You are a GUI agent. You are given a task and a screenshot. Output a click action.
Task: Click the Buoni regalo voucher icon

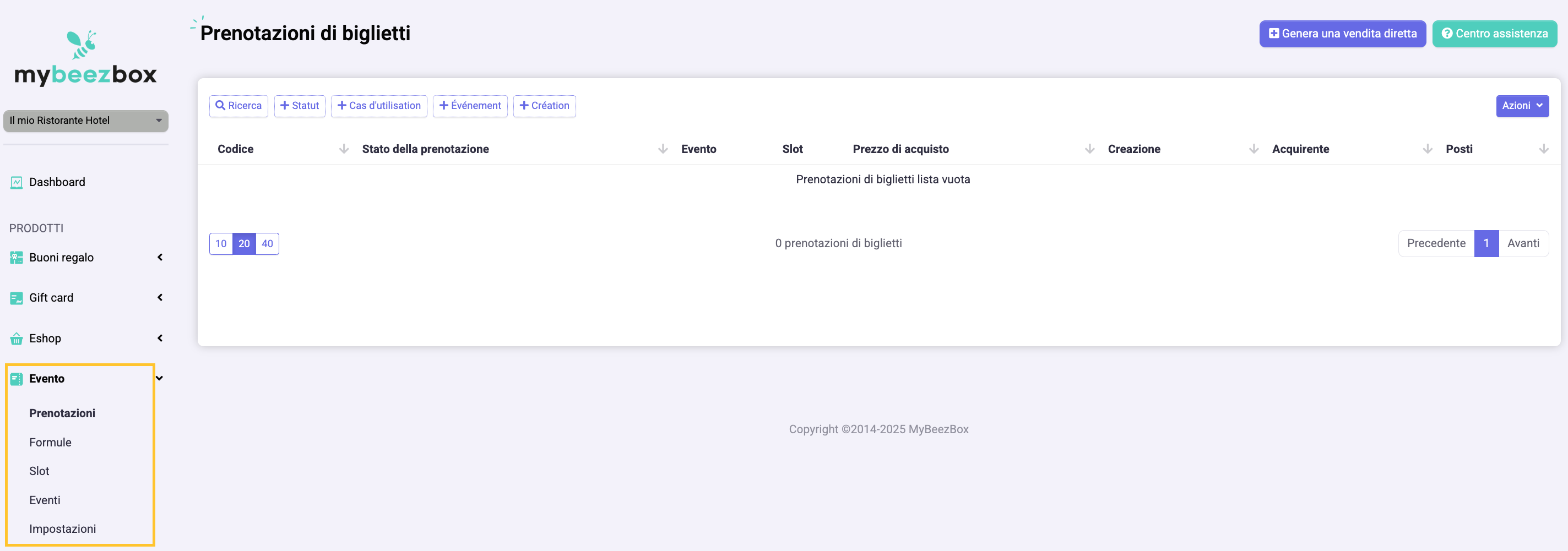point(17,258)
